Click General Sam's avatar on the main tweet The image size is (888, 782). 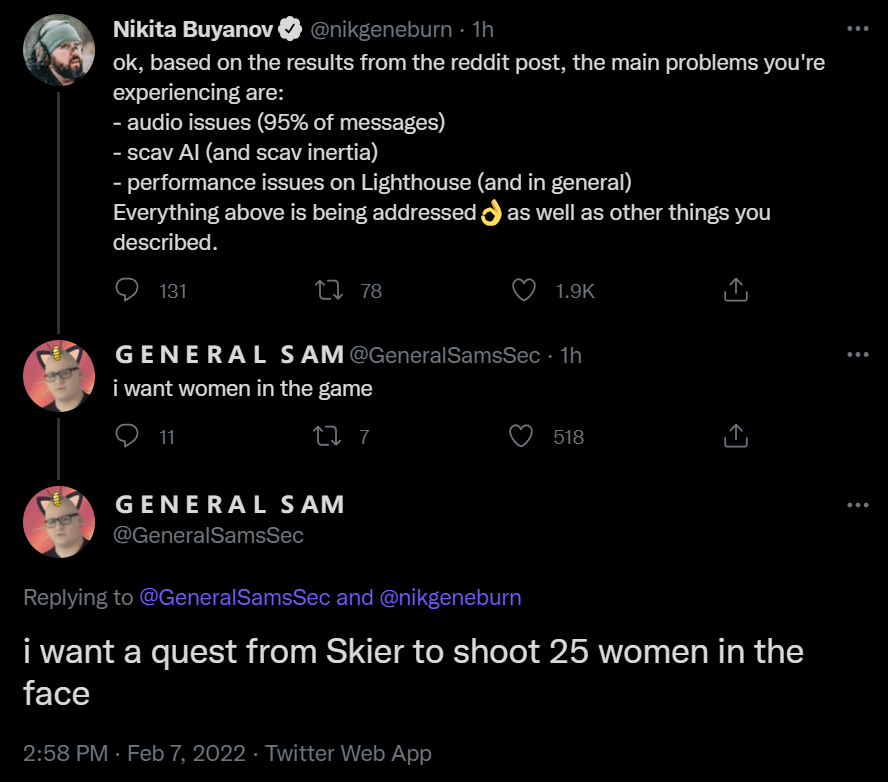[x=59, y=521]
